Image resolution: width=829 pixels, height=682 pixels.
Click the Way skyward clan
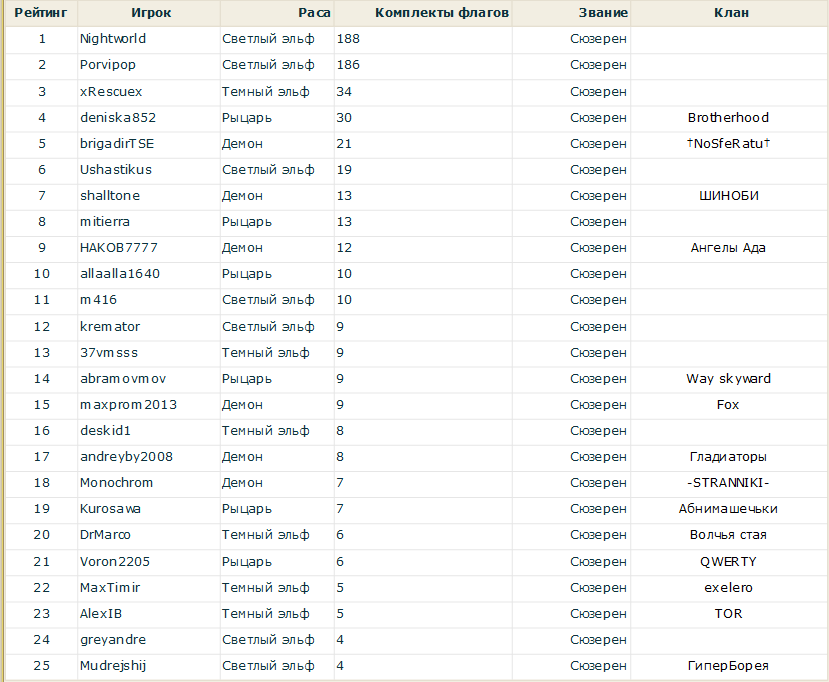[728, 379]
